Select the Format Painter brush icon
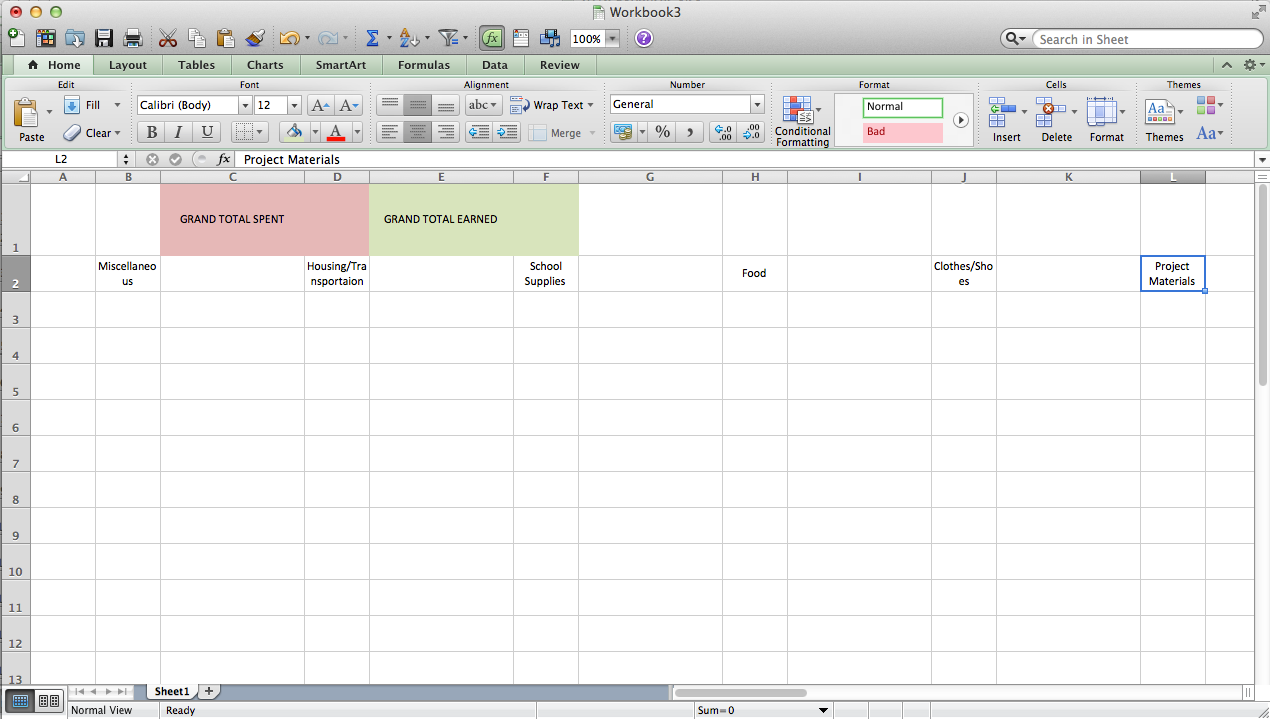 tap(253, 37)
